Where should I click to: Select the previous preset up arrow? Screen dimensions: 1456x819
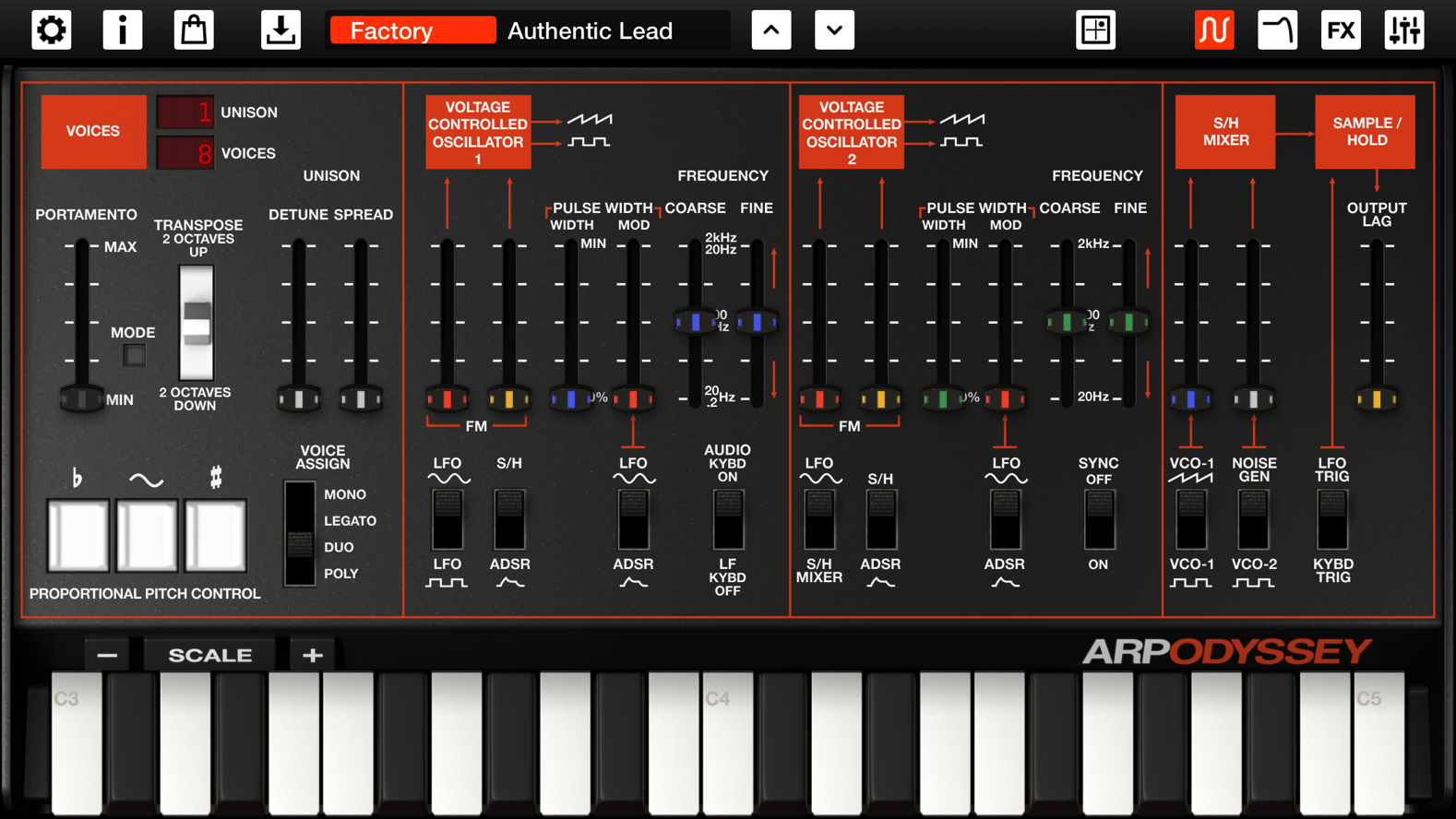click(771, 30)
